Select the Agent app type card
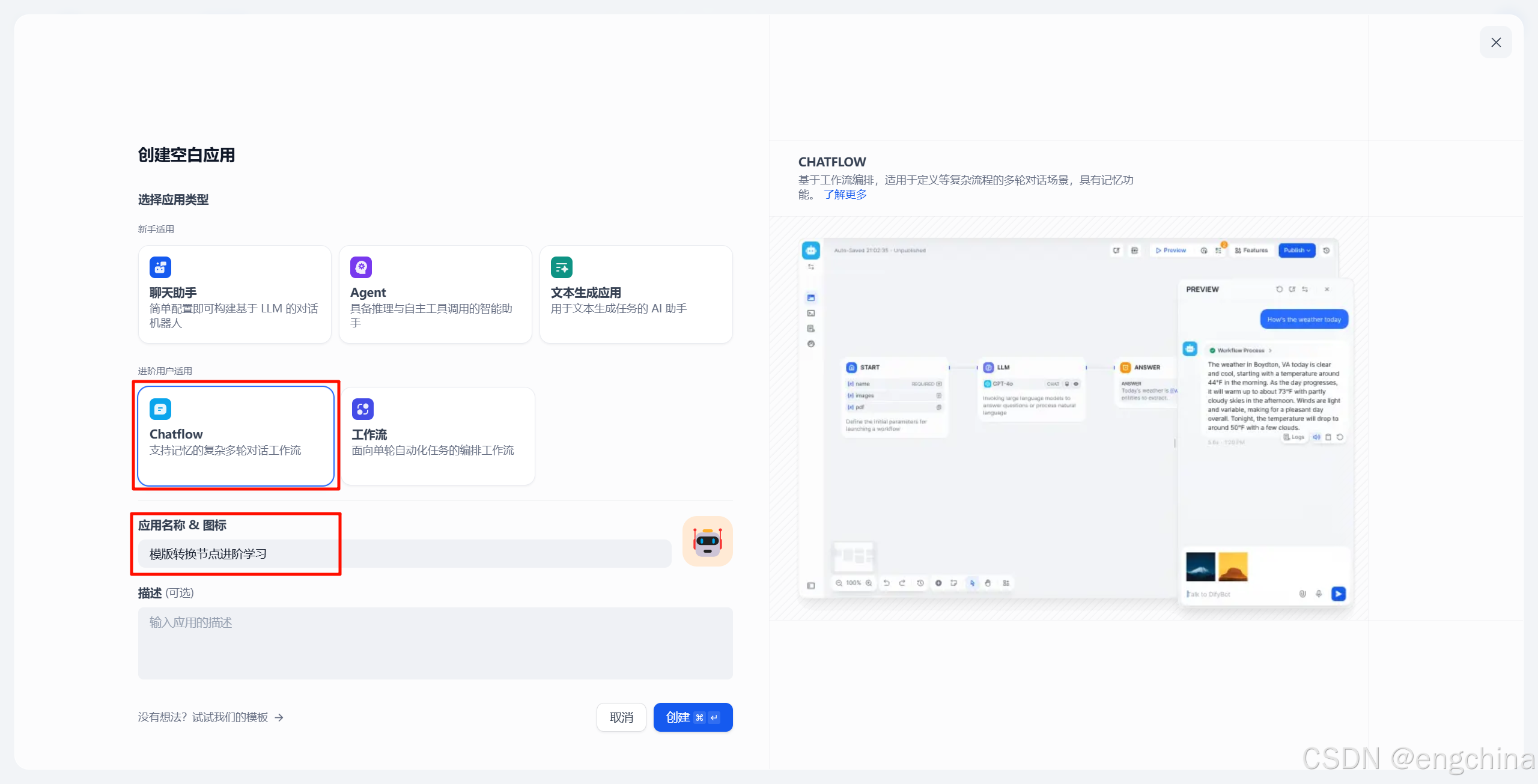Image resolution: width=1538 pixels, height=784 pixels. 435,294
